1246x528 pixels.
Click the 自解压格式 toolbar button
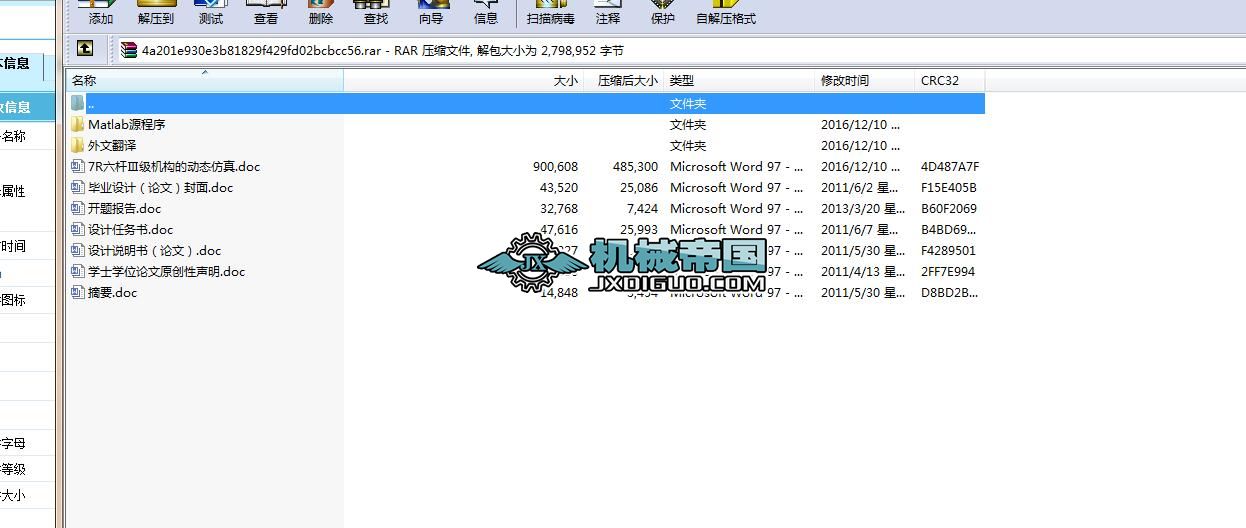[726, 14]
